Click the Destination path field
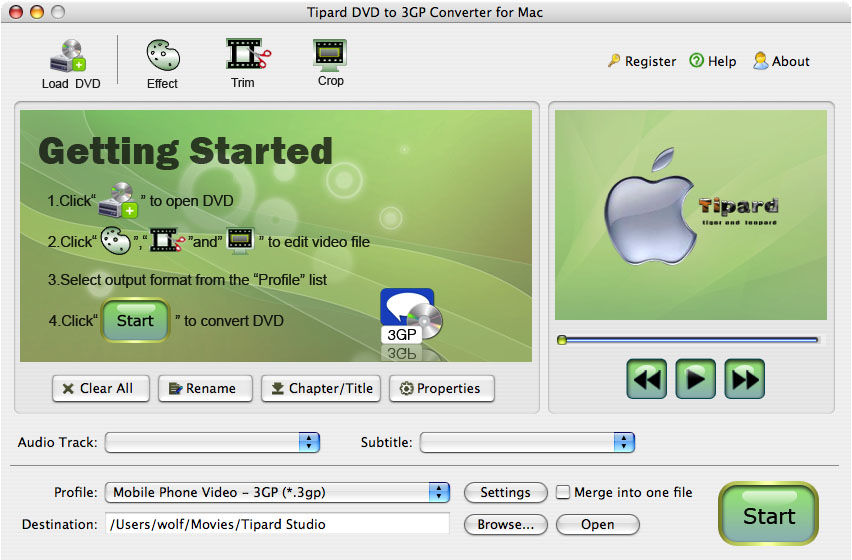The width and height of the screenshot is (852, 560). 277,524
